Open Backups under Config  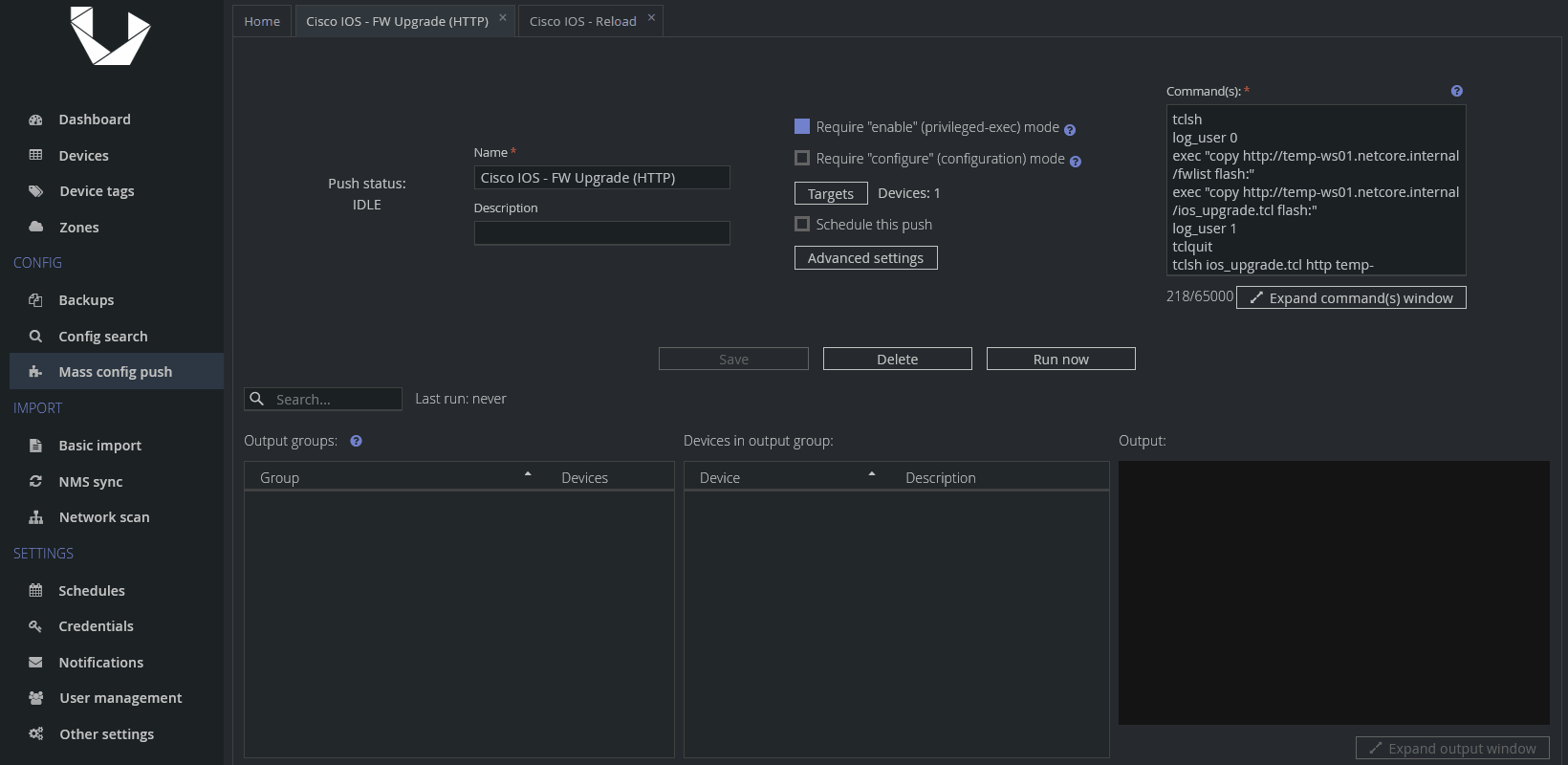click(86, 300)
